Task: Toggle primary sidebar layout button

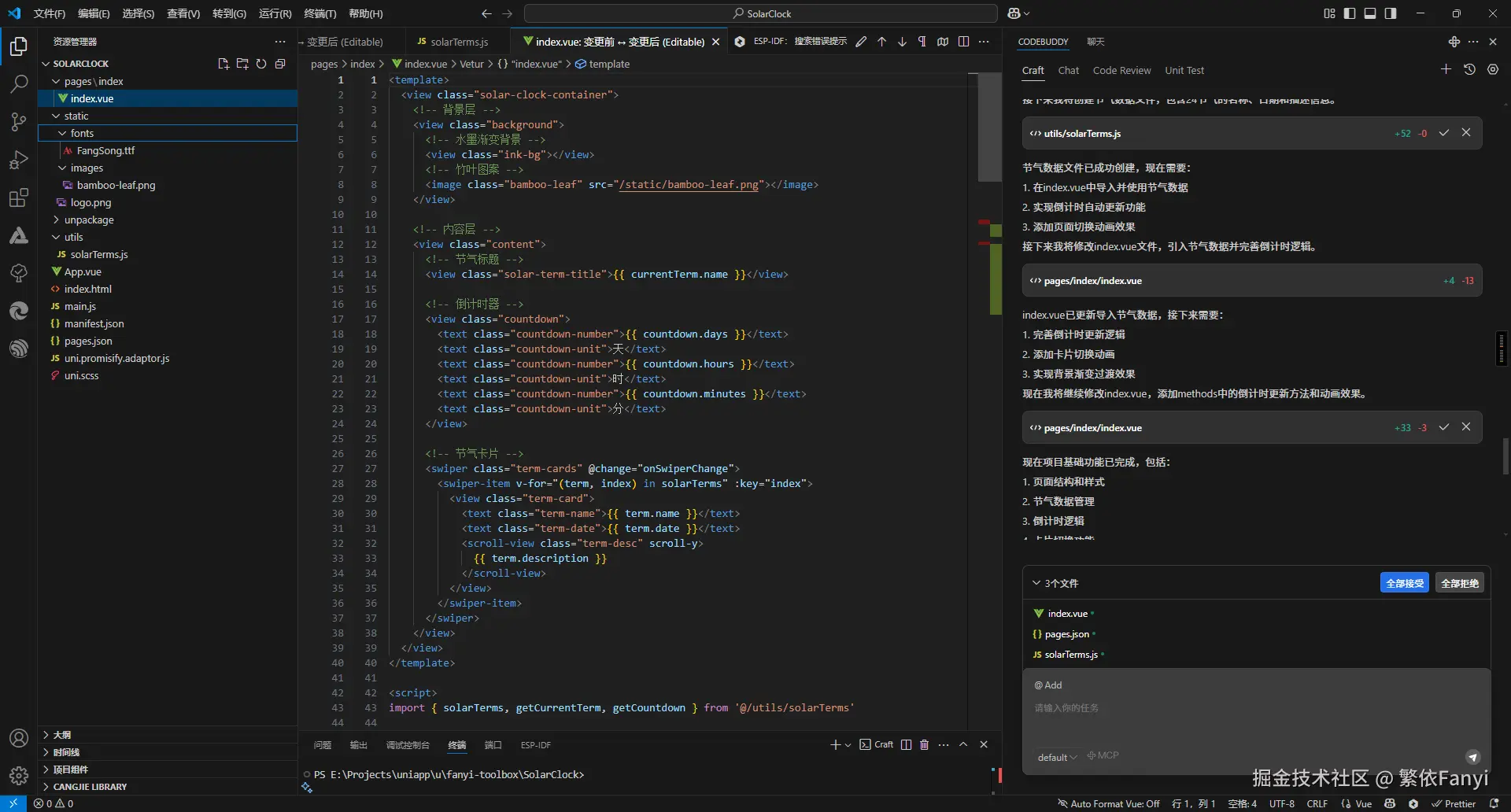Action: coord(1350,13)
